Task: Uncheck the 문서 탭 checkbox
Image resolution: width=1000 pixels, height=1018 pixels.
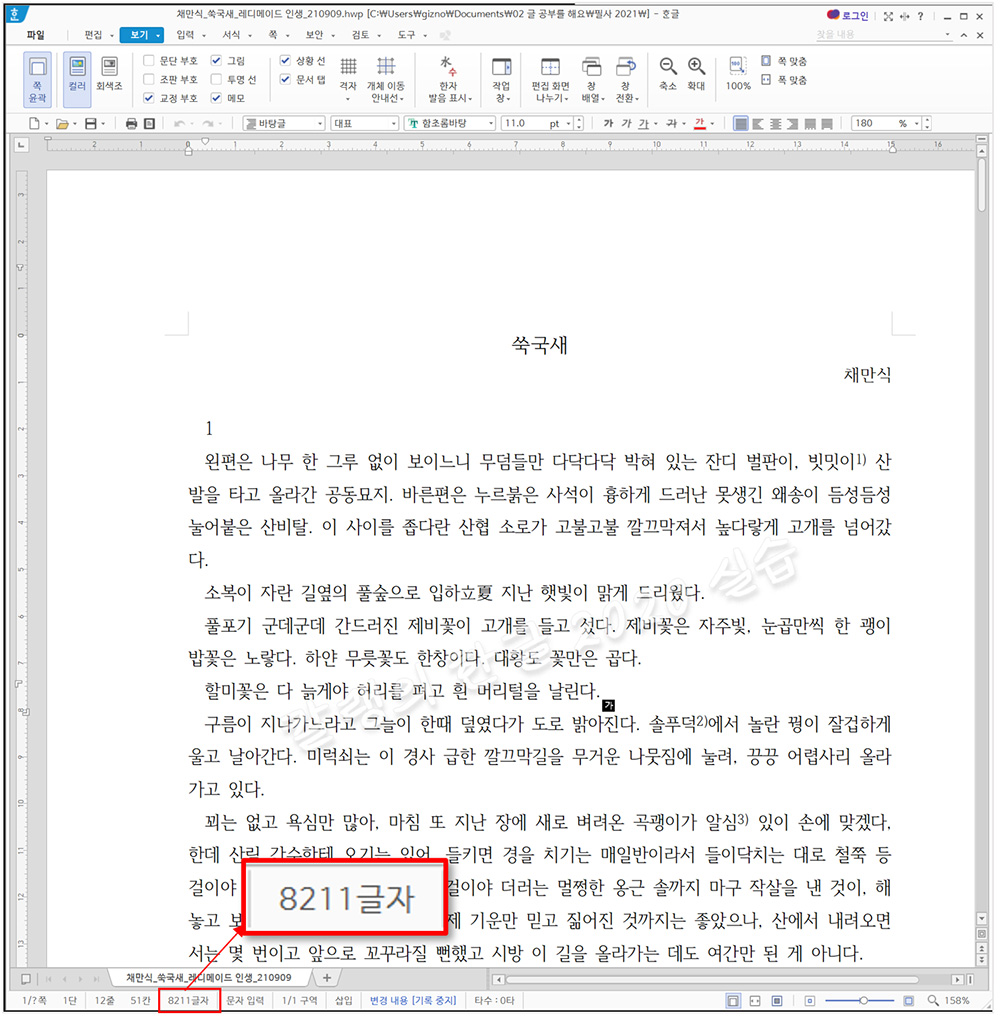Action: 285,79
